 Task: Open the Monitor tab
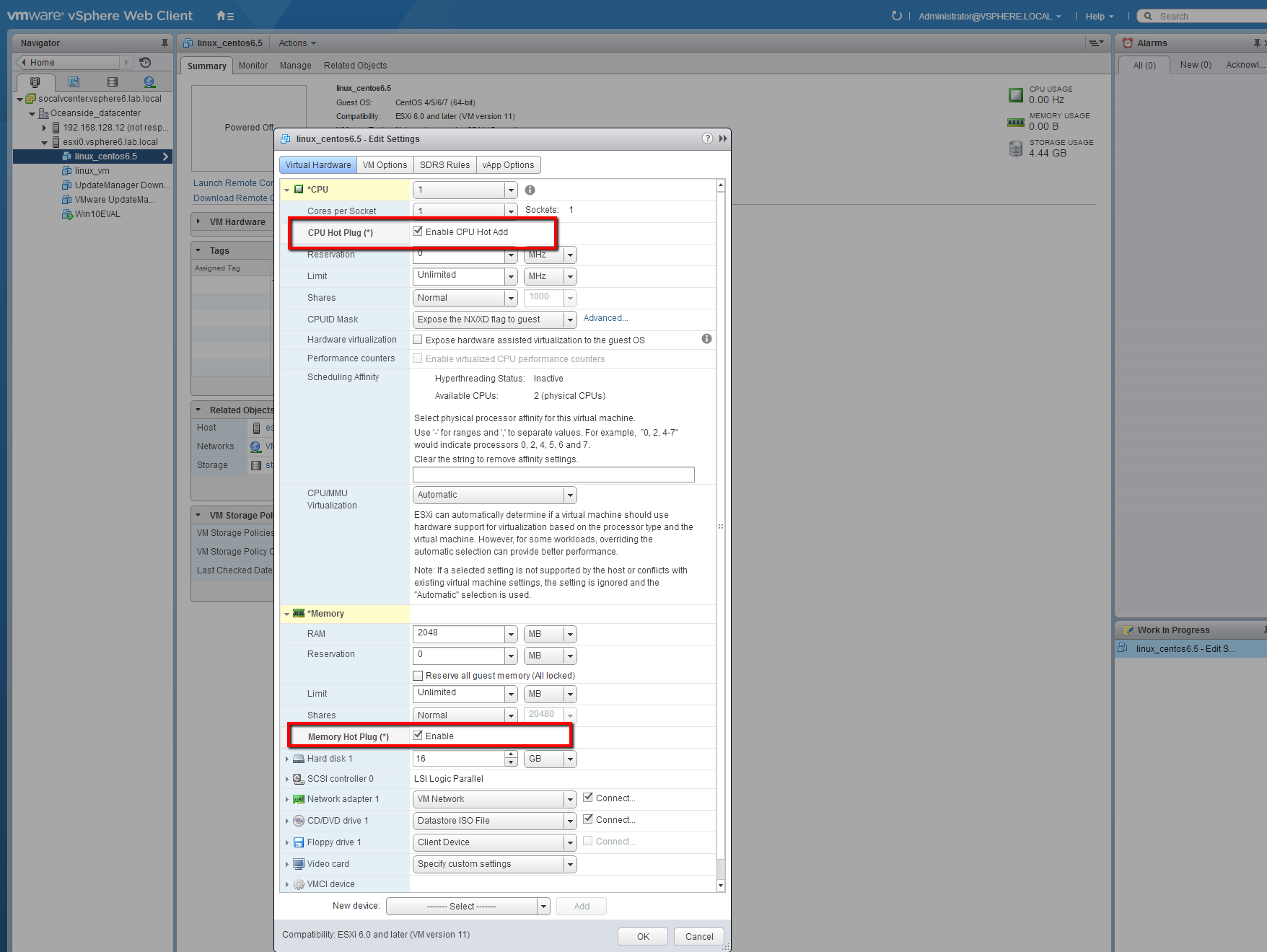click(253, 66)
